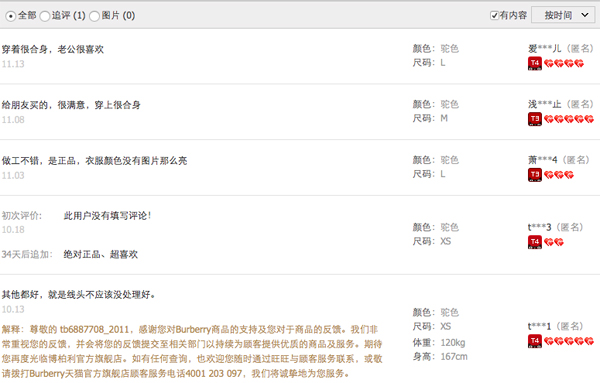Image resolution: width=600 pixels, height=383 pixels.
Task: Click the Burberry seller reply explanation text
Action: 192,351
